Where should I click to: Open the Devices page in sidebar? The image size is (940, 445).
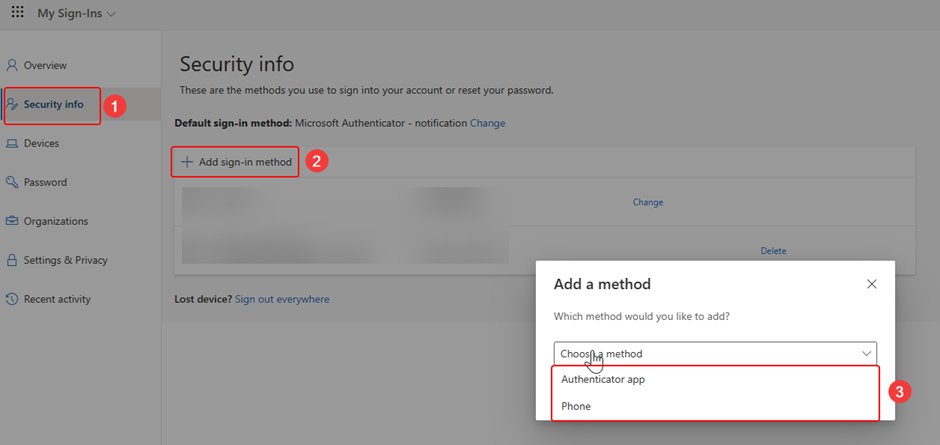tap(41, 143)
